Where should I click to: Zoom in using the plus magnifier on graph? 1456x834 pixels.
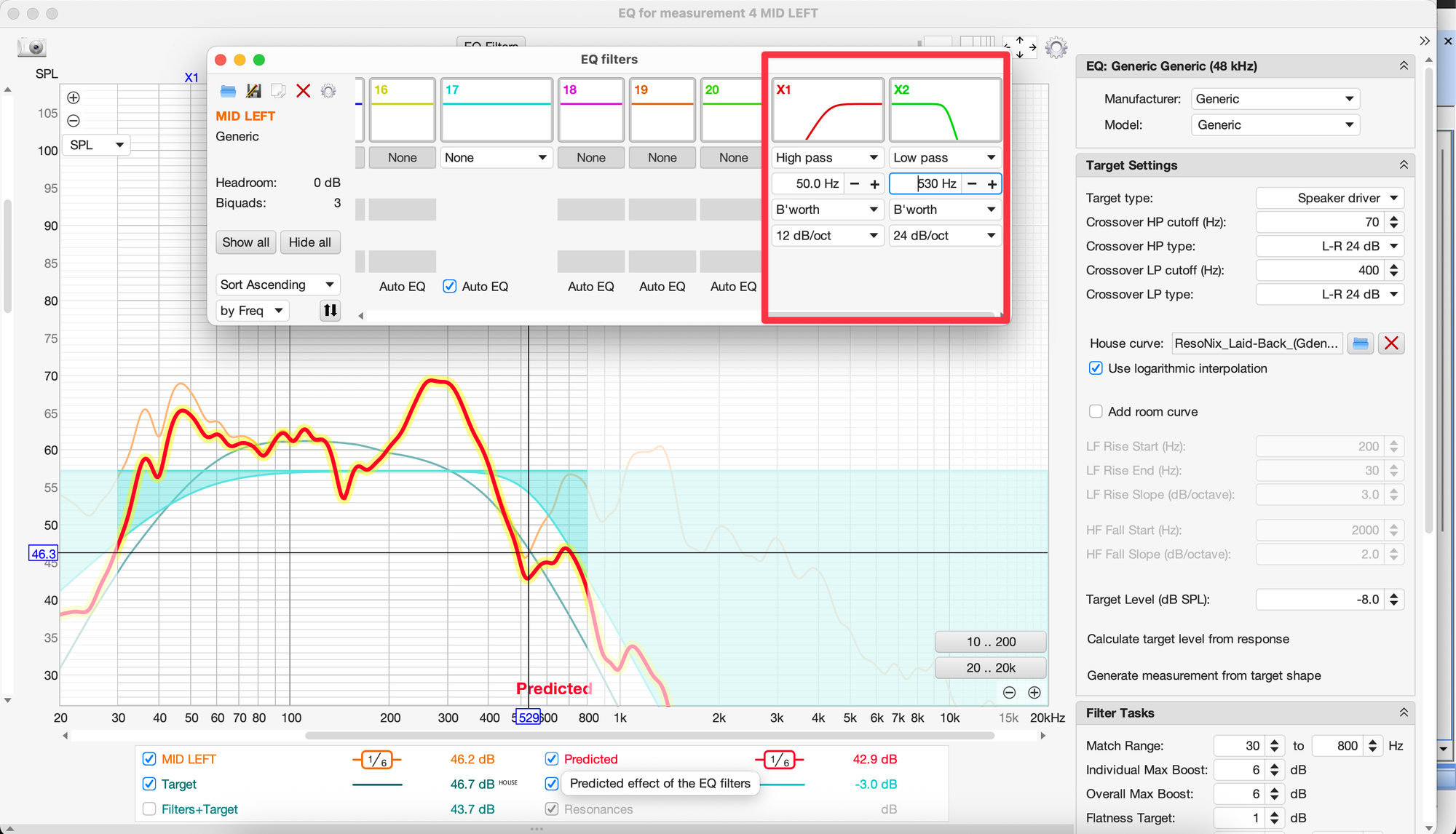(x=74, y=98)
